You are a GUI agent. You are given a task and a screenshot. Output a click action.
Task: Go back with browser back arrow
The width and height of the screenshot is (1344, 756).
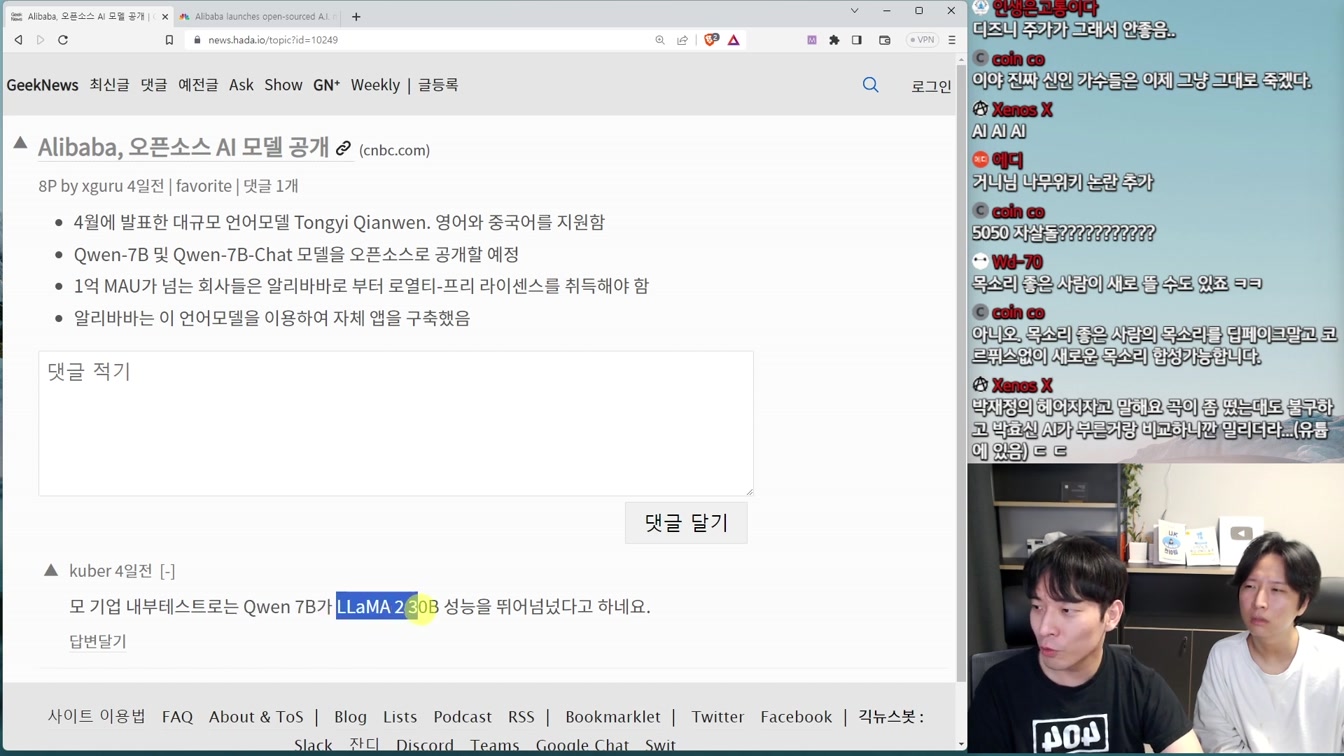click(x=18, y=40)
